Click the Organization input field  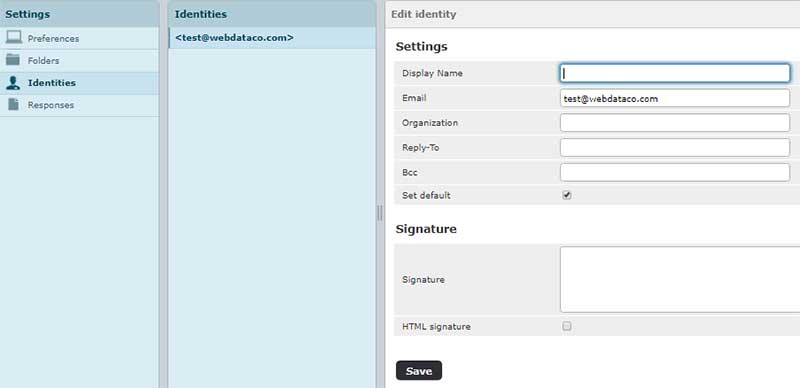(x=674, y=123)
